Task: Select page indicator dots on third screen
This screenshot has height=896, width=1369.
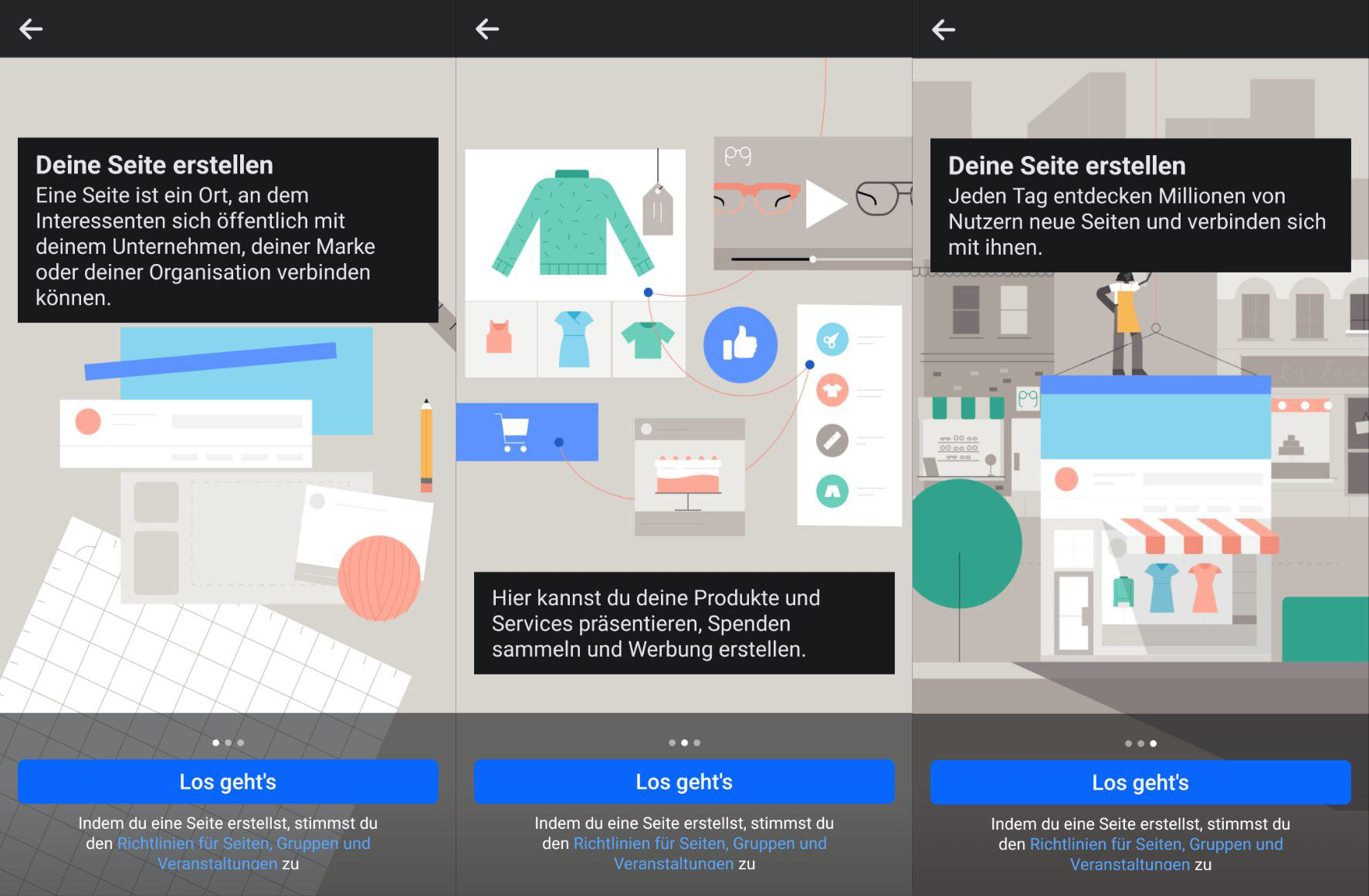Action: [x=1140, y=743]
